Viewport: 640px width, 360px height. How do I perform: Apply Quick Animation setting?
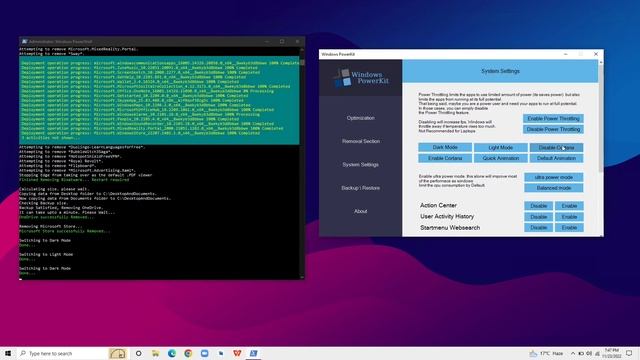[500, 158]
